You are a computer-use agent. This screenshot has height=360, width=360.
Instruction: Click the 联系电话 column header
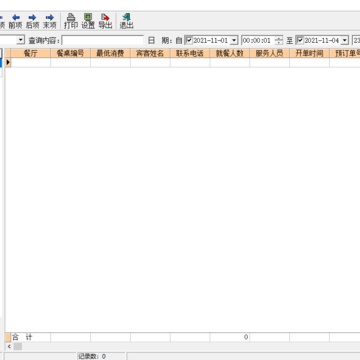190,53
